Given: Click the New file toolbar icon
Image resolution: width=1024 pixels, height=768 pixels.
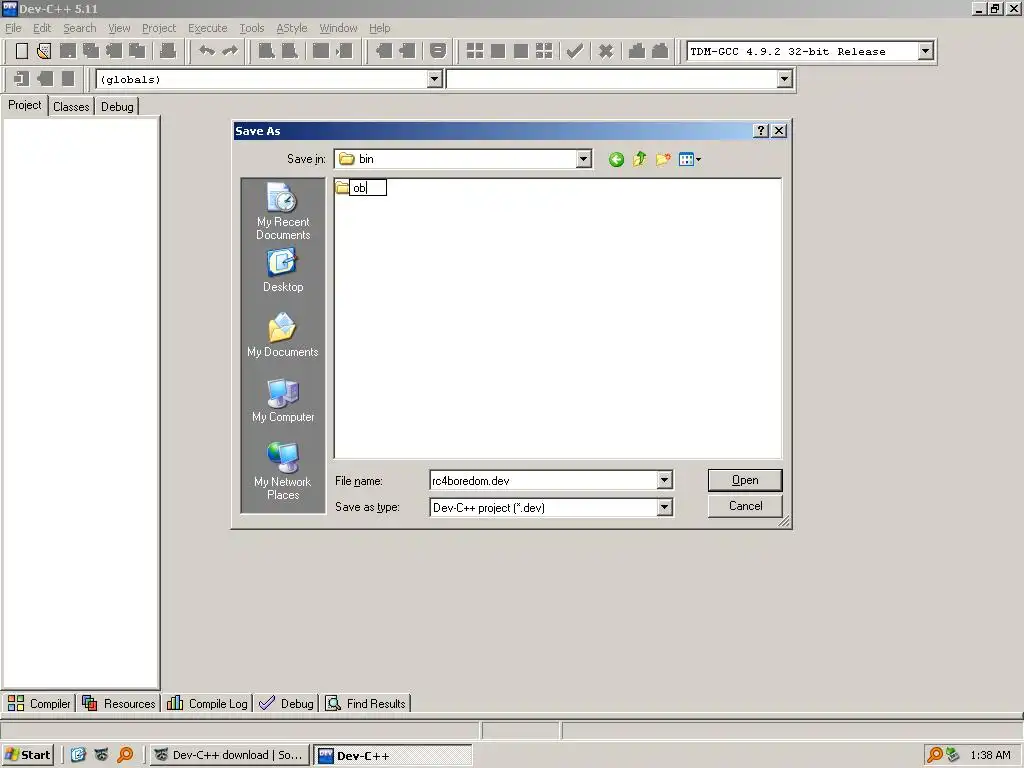Looking at the screenshot, I should [22, 51].
